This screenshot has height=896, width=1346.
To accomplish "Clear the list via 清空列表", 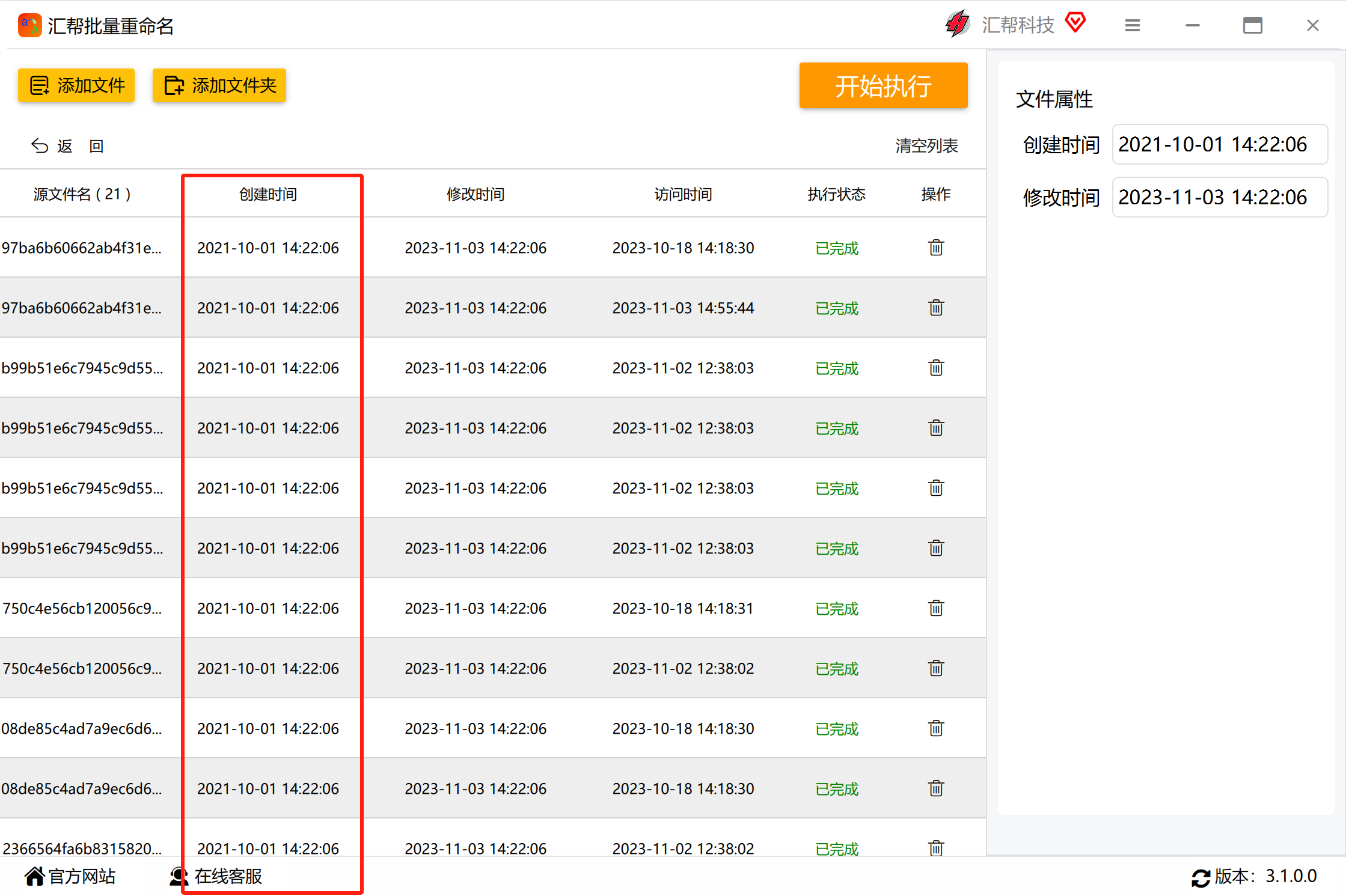I will (x=926, y=146).
